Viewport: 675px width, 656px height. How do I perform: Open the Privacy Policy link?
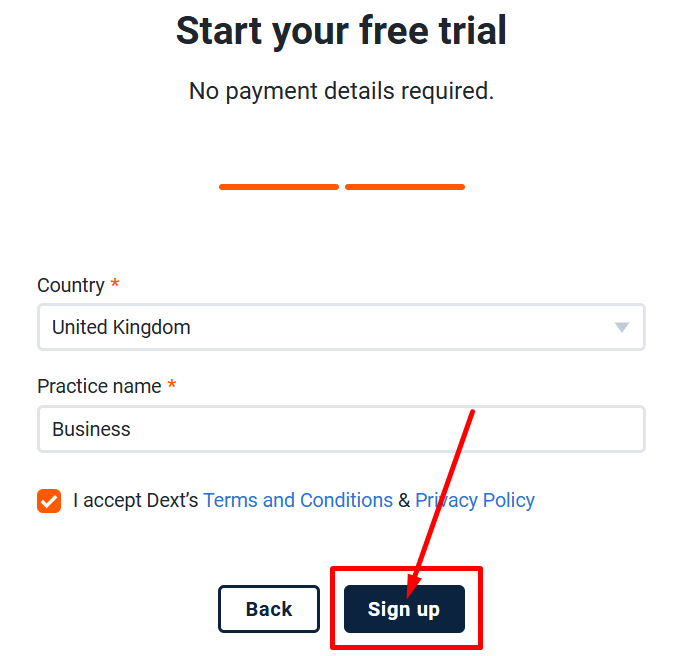[475, 500]
